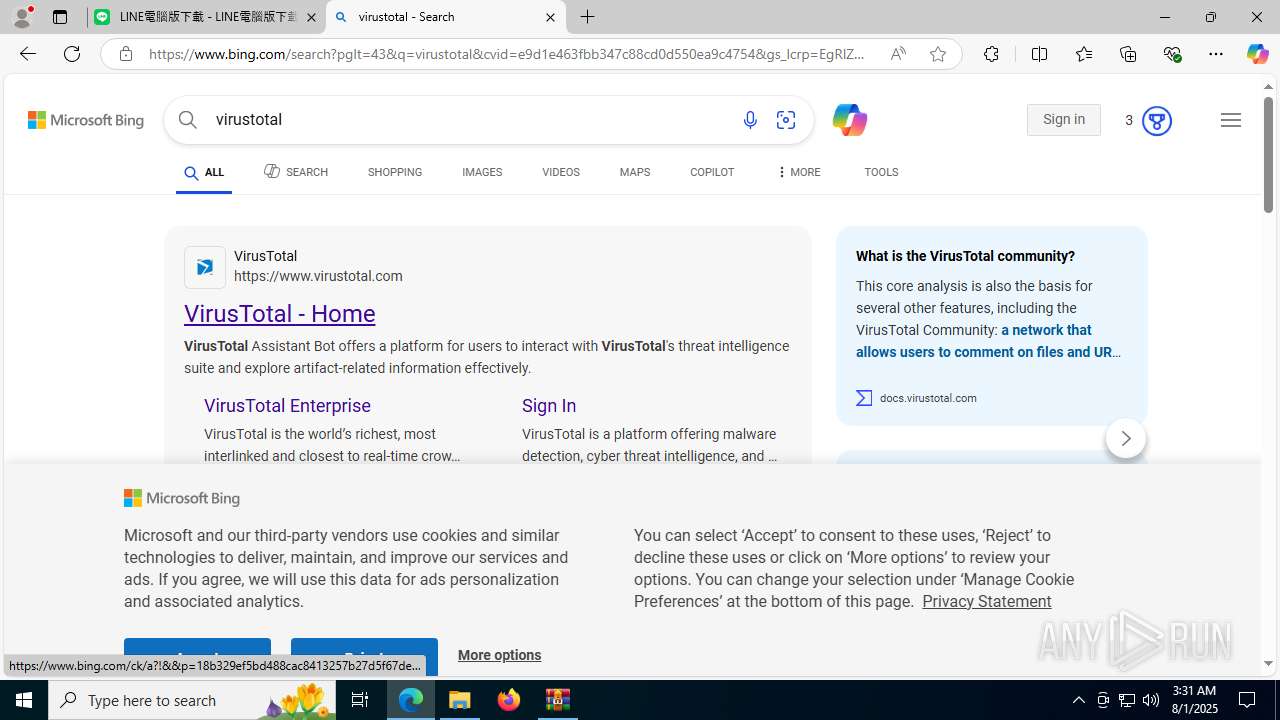Open the Privacy Statement link
This screenshot has width=1280, height=720.
pos(987,601)
